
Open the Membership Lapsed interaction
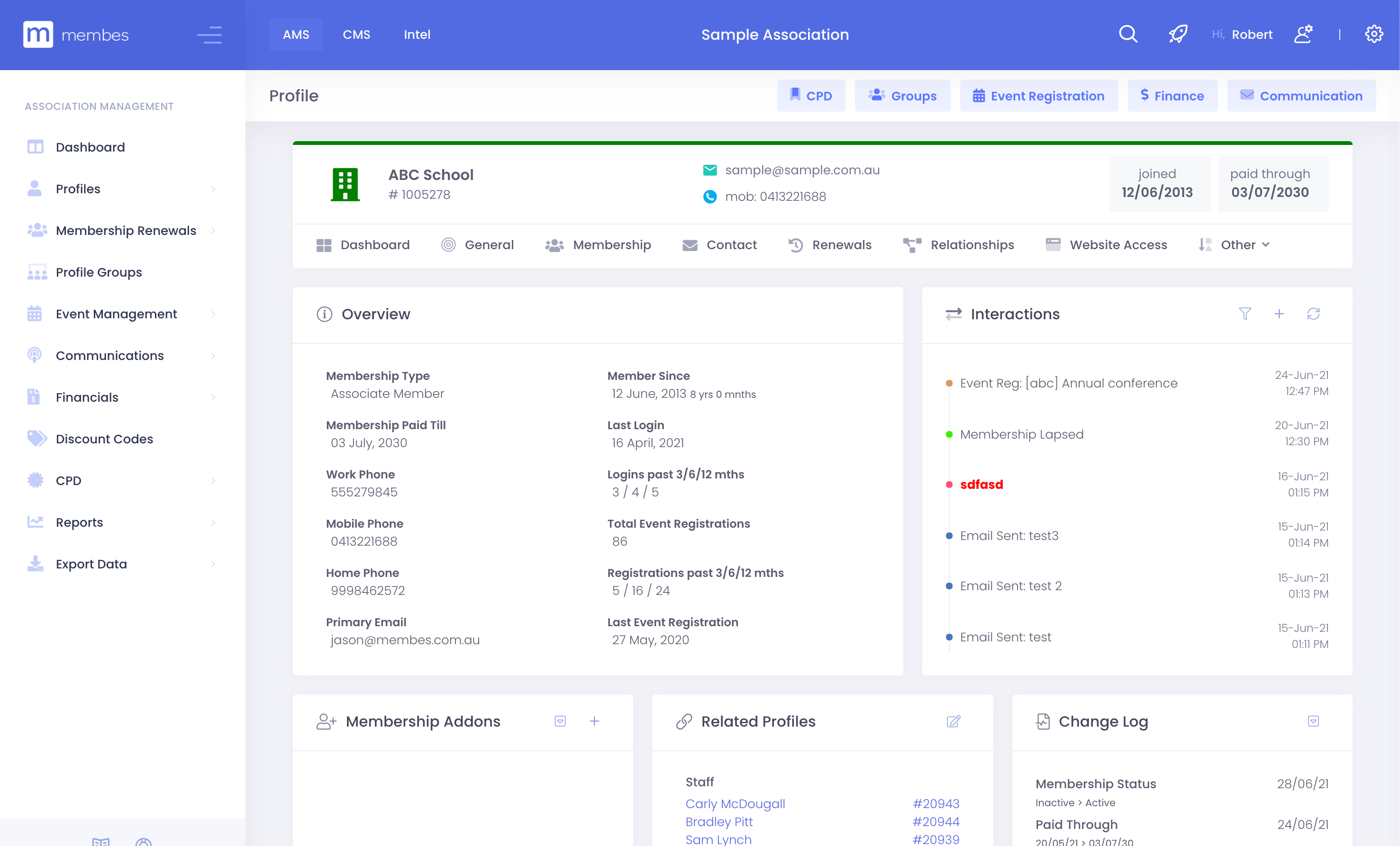point(1022,434)
